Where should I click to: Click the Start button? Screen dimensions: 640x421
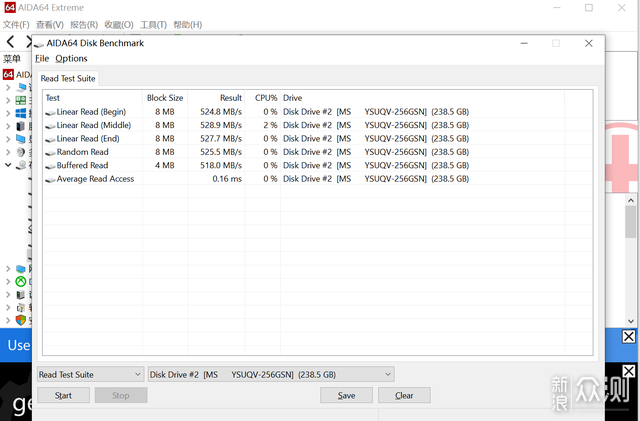[x=63, y=395]
